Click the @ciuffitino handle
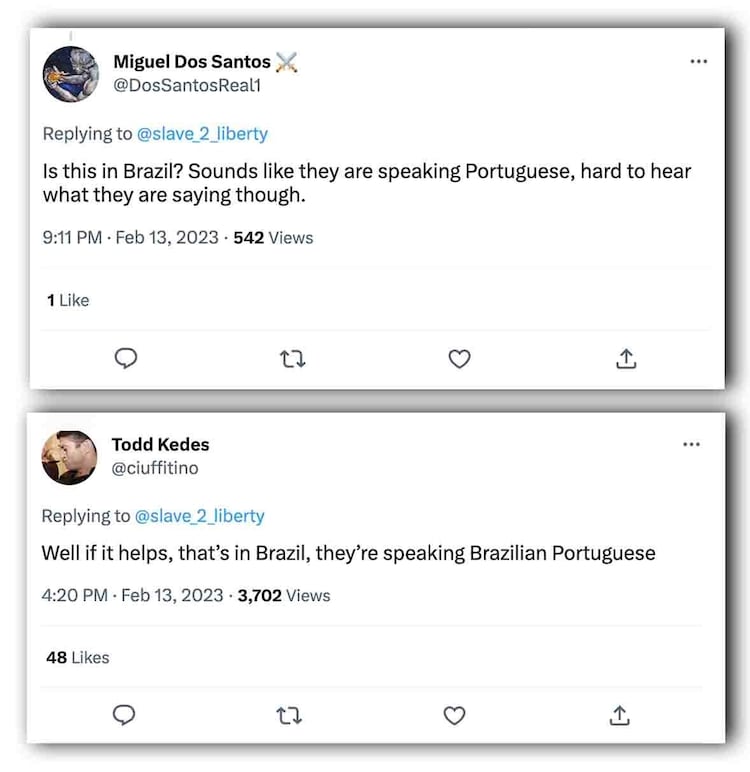Viewport: 750px width, 772px height. click(154, 467)
